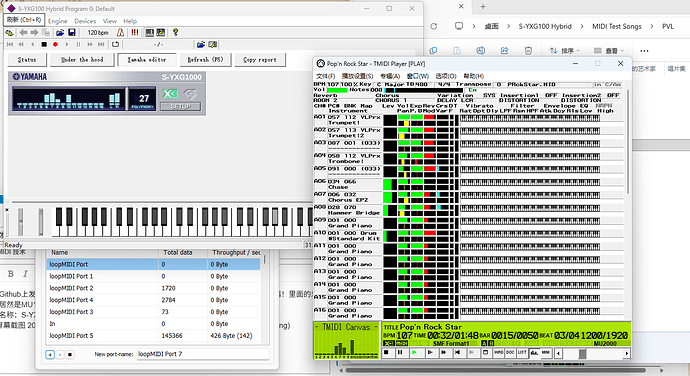Viewport: 690px width, 376px height.
Task: Select the Yamaha editor button
Action: (147, 59)
